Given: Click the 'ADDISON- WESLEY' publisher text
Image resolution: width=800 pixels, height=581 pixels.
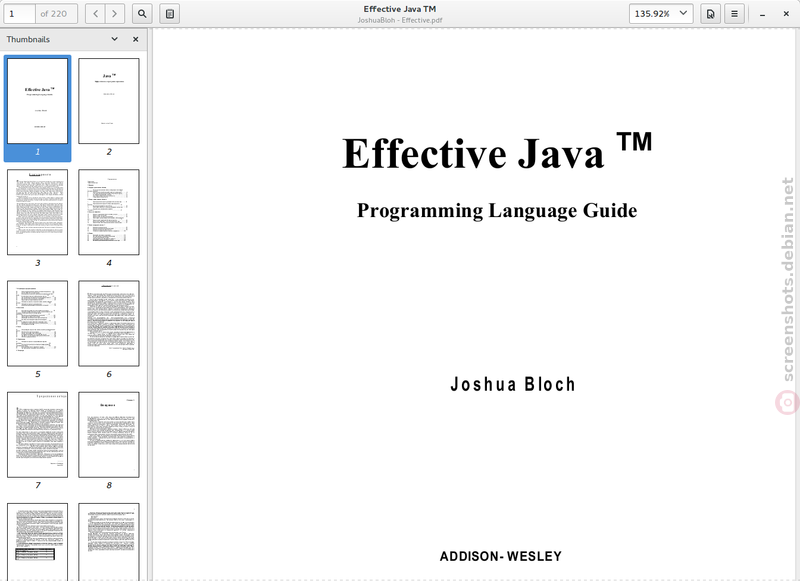Looking at the screenshot, I should coord(501,556).
